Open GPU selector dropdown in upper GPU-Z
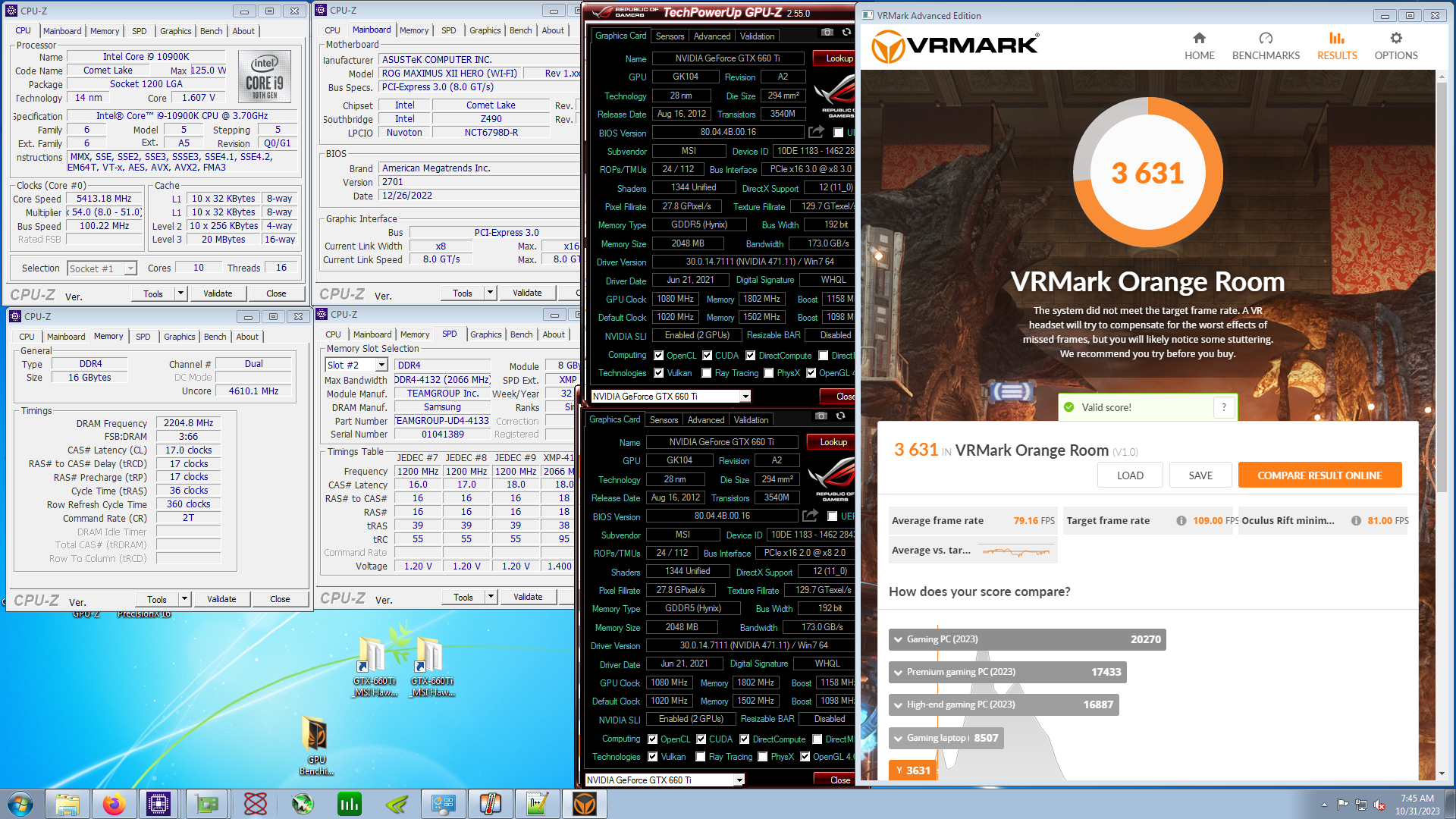This screenshot has width=1456, height=819. pyautogui.click(x=745, y=397)
